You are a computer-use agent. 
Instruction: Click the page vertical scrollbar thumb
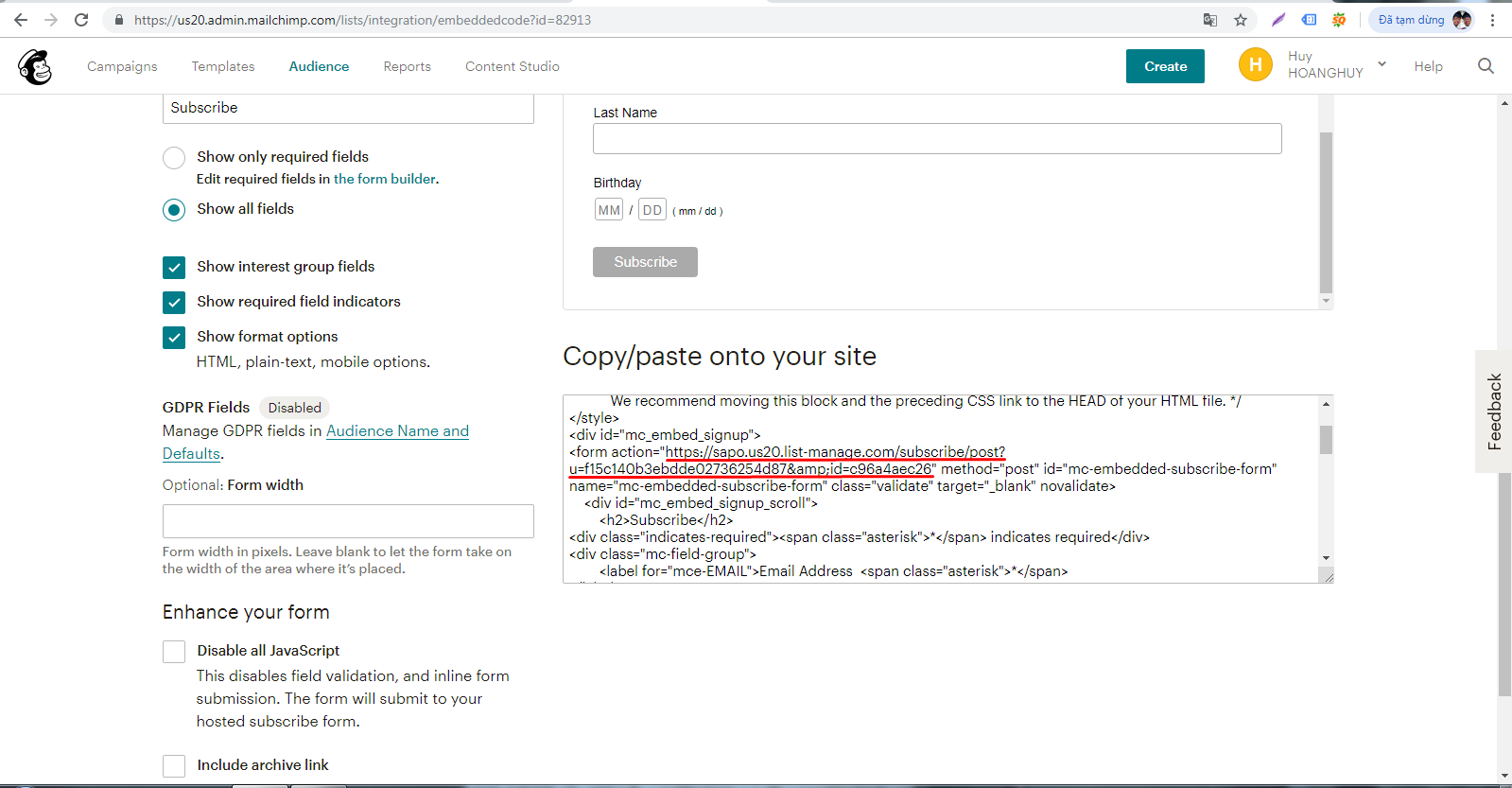pos(1504,584)
